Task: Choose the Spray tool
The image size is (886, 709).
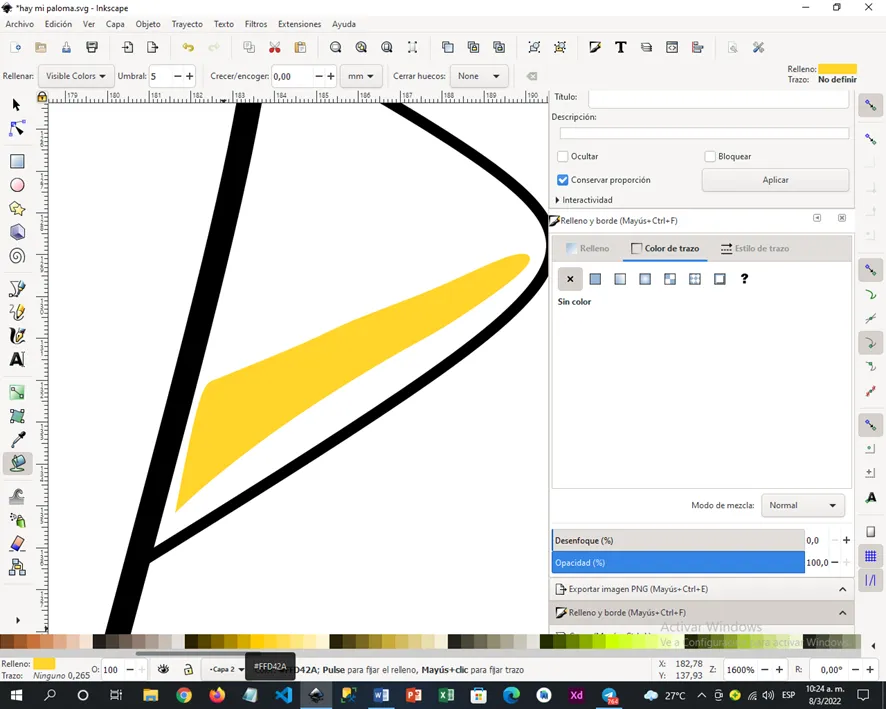Action: point(17,520)
